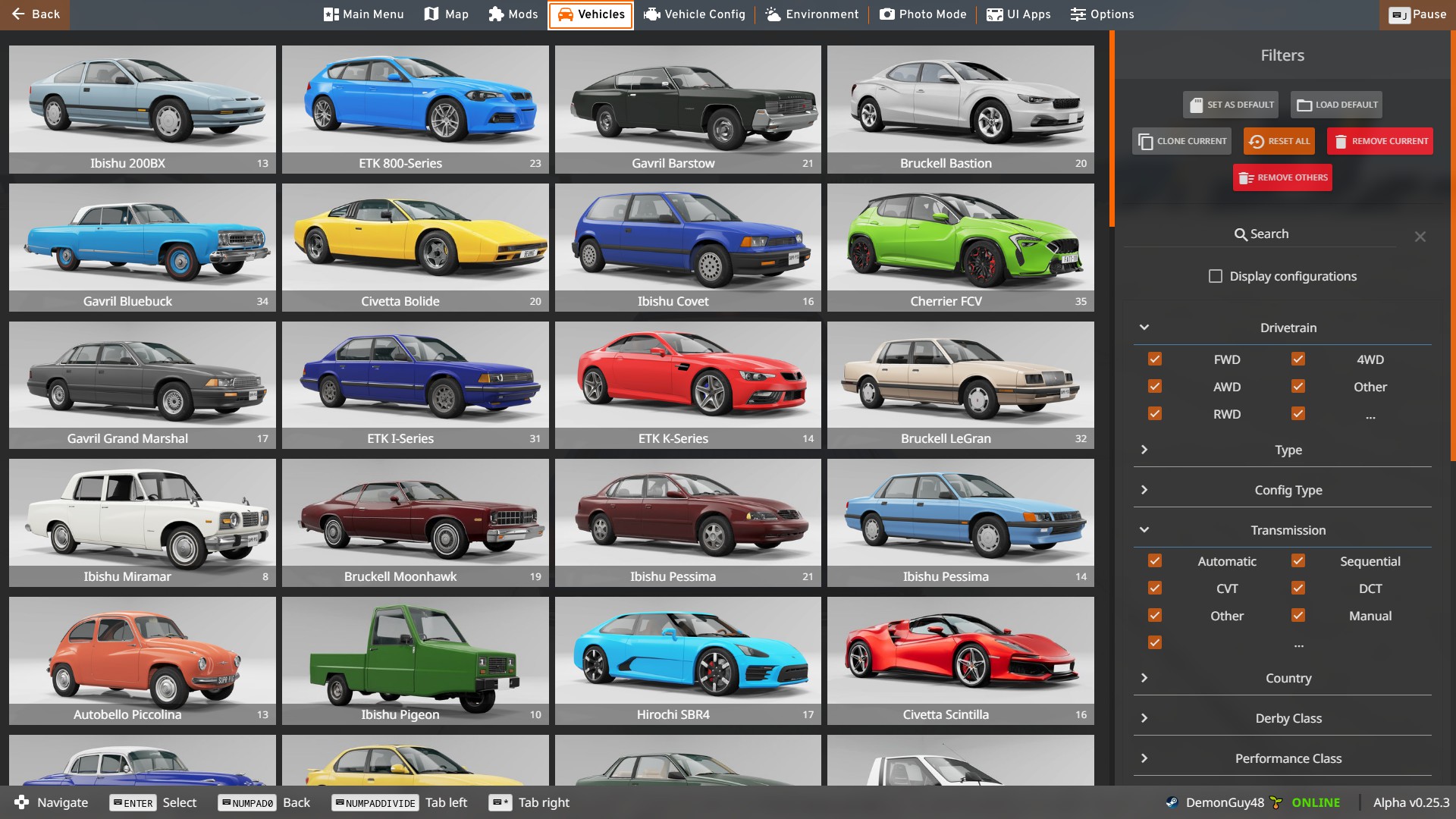Uncheck the Sequential transmission filter

[1298, 560]
